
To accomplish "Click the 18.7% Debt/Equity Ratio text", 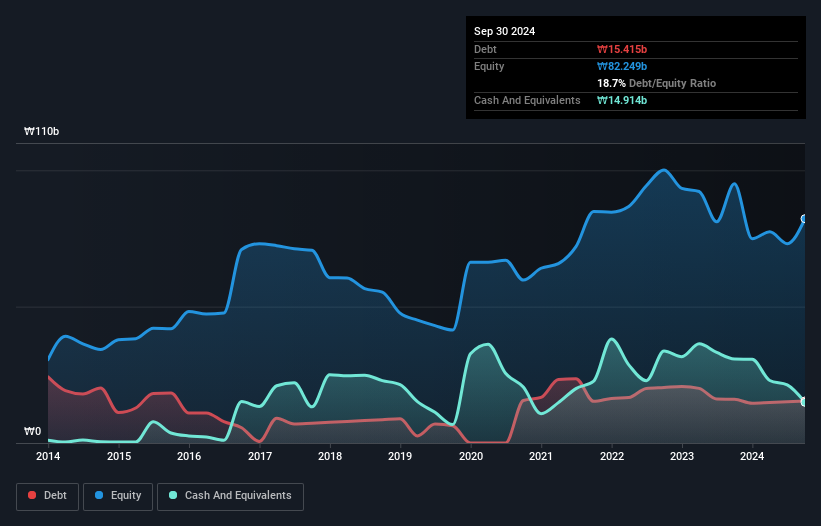I will point(657,83).
